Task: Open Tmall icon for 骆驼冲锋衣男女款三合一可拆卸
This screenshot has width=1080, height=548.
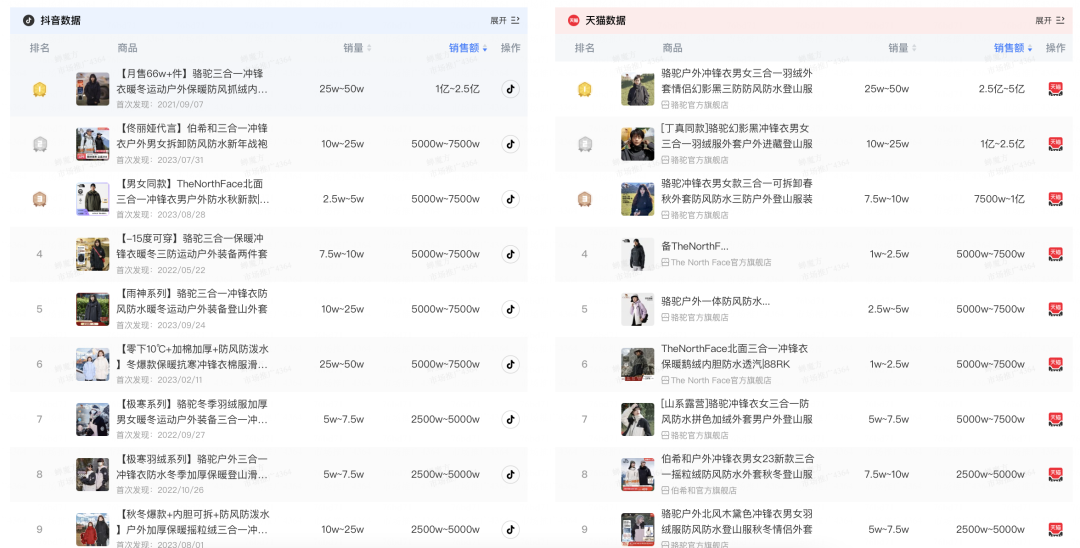Action: tap(1055, 199)
